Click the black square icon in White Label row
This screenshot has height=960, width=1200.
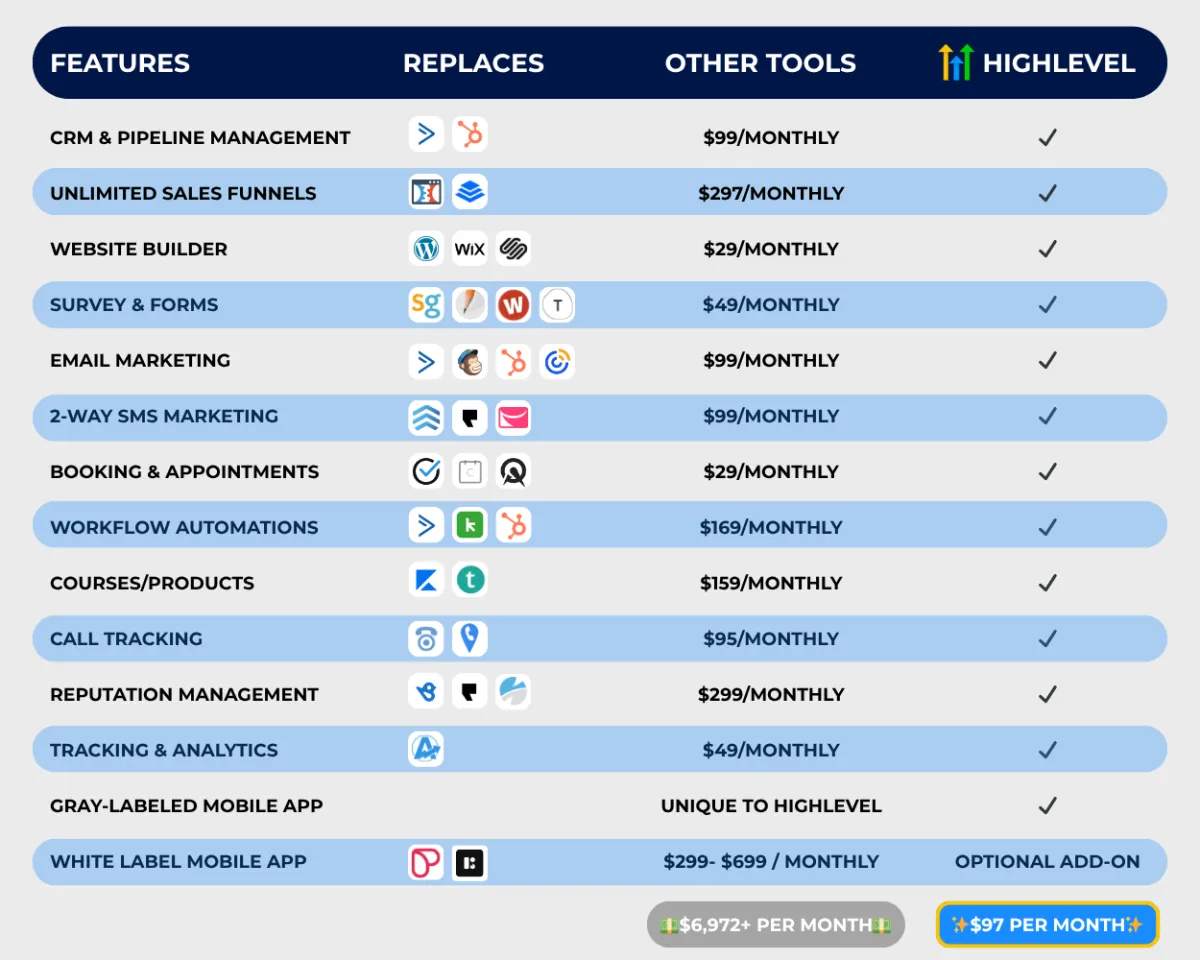tap(470, 862)
